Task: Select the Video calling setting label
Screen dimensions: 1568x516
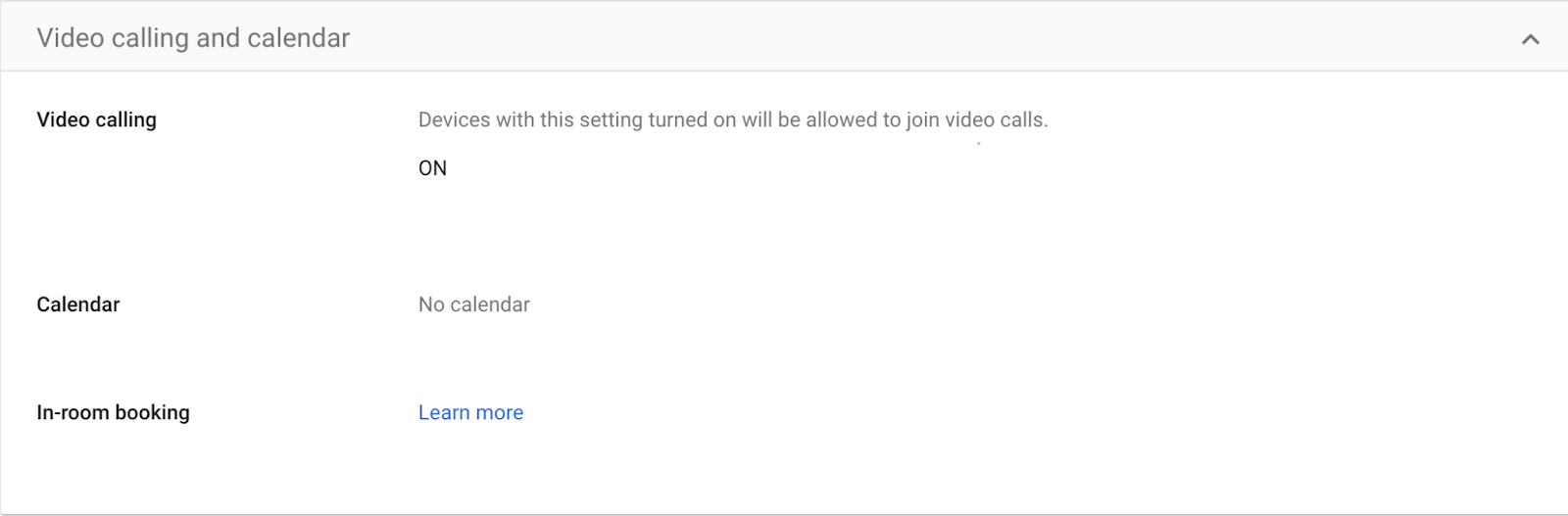Action: (96, 119)
